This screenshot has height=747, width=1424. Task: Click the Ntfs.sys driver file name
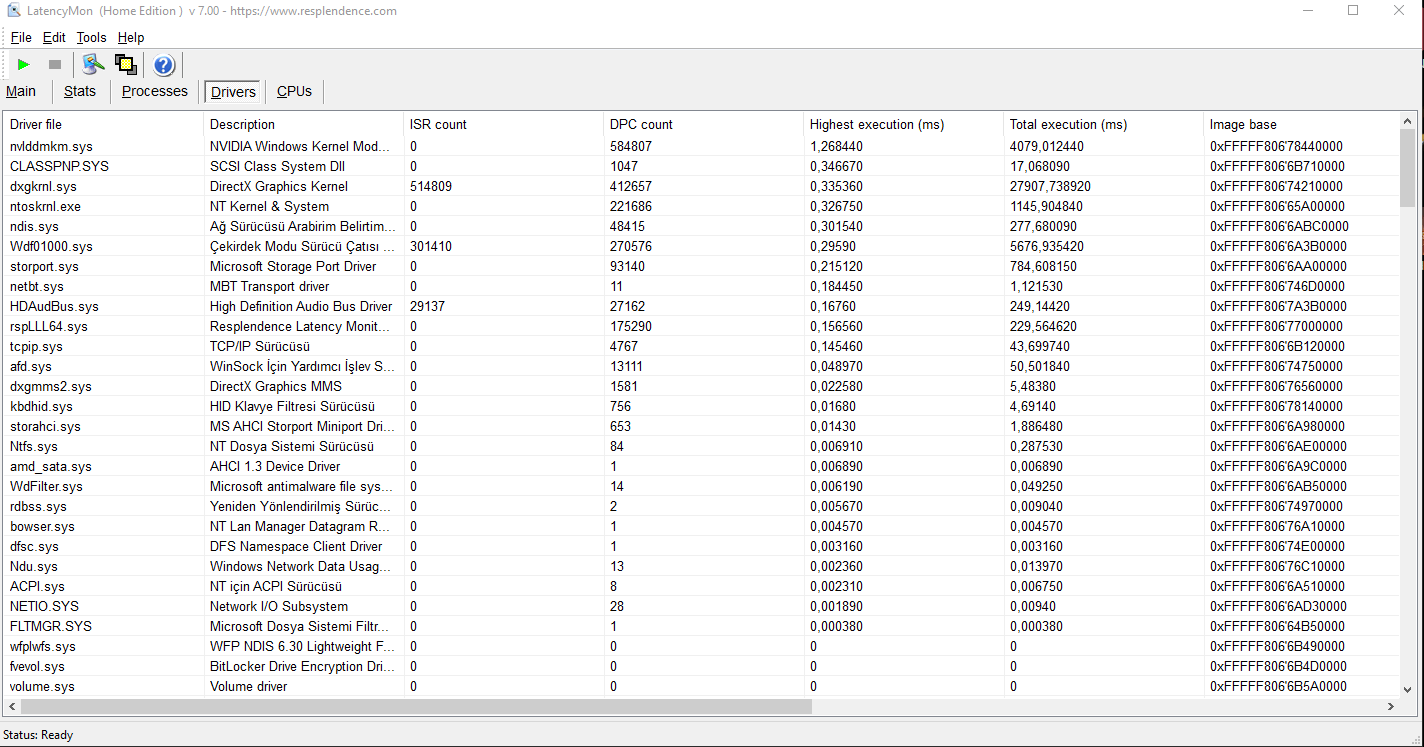pos(34,446)
